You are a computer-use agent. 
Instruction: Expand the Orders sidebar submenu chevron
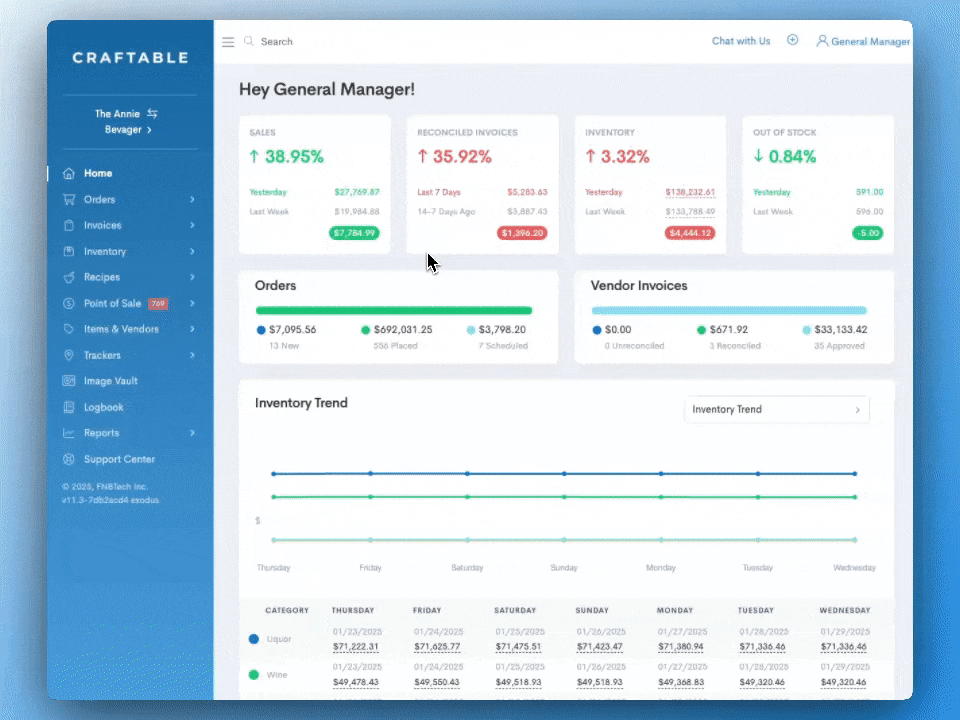pos(192,200)
